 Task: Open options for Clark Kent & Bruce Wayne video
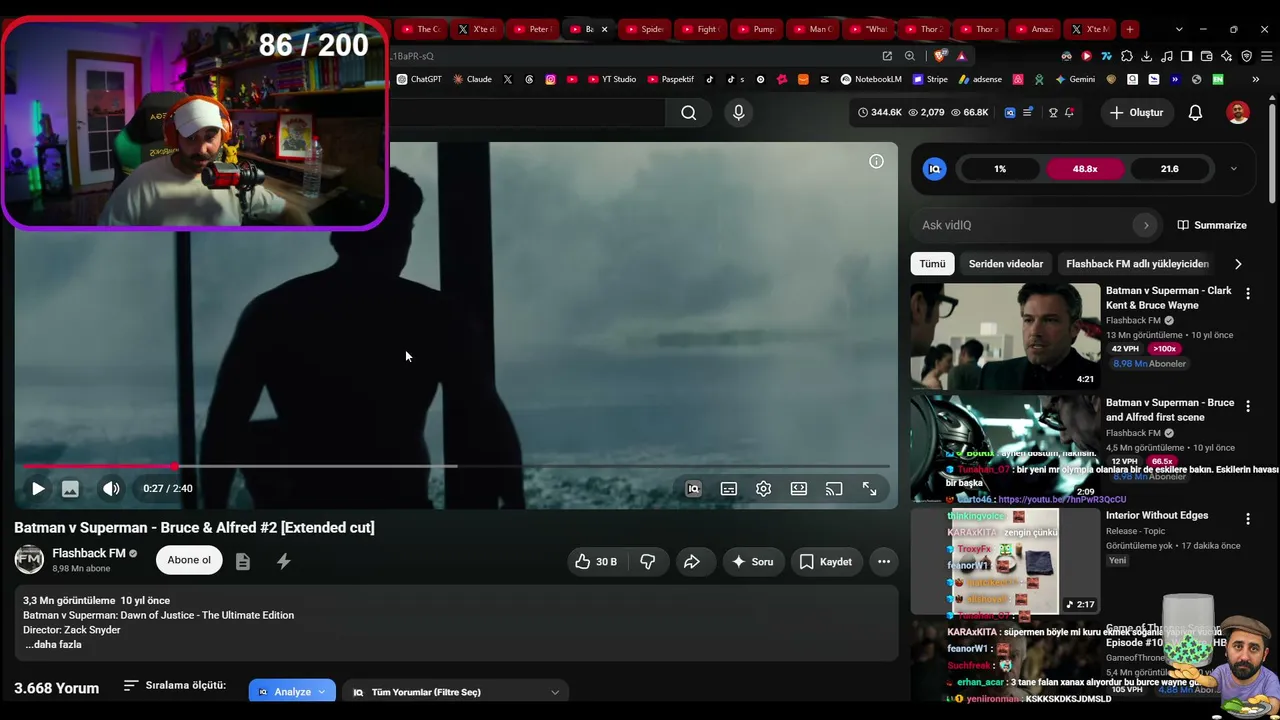pos(1247,294)
